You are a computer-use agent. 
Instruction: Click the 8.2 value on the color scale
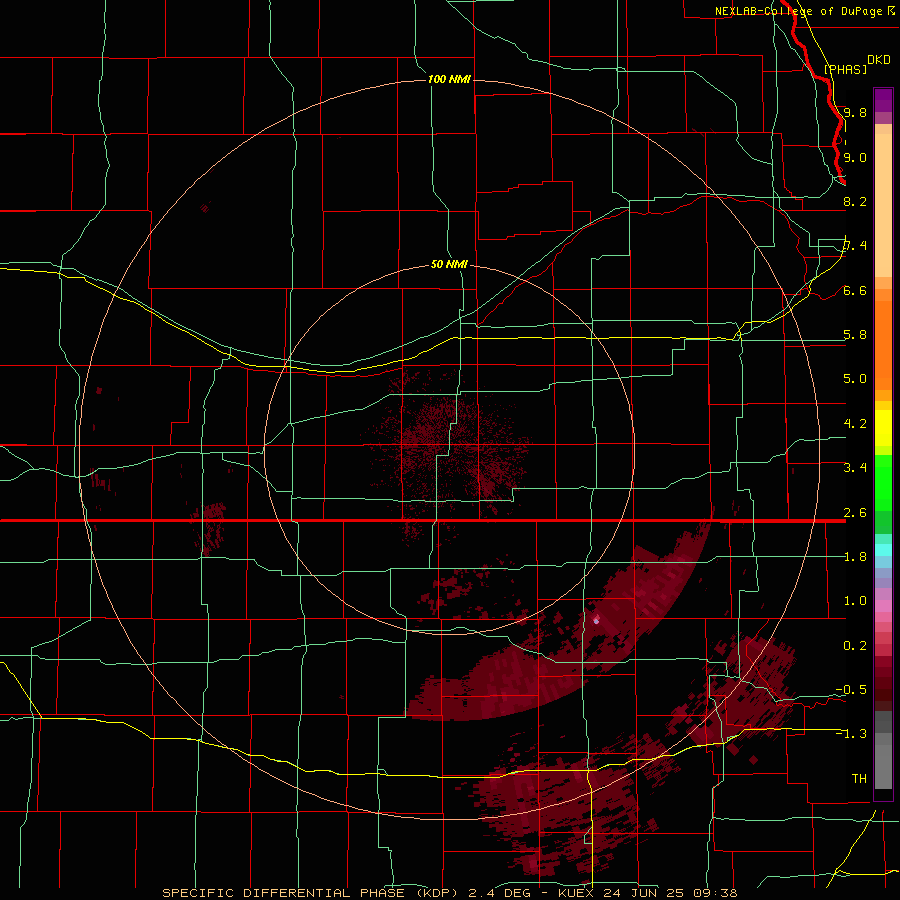(x=855, y=201)
